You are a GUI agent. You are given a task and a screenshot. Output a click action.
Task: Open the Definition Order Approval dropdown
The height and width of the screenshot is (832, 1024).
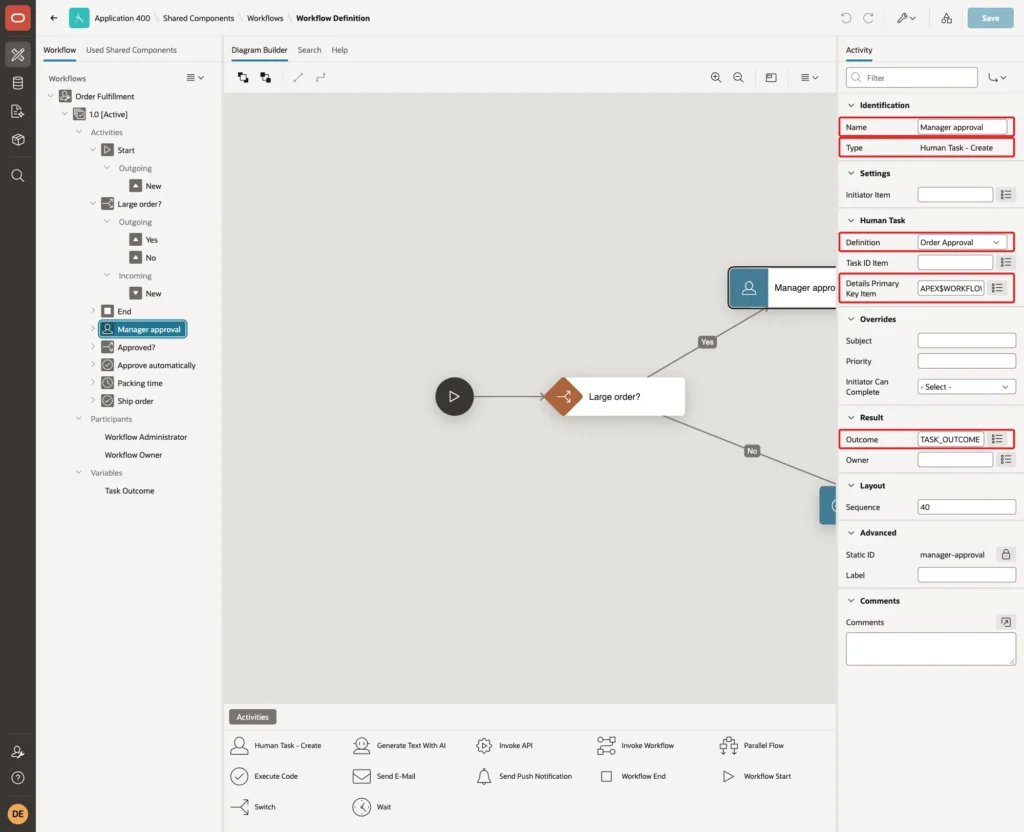962,242
